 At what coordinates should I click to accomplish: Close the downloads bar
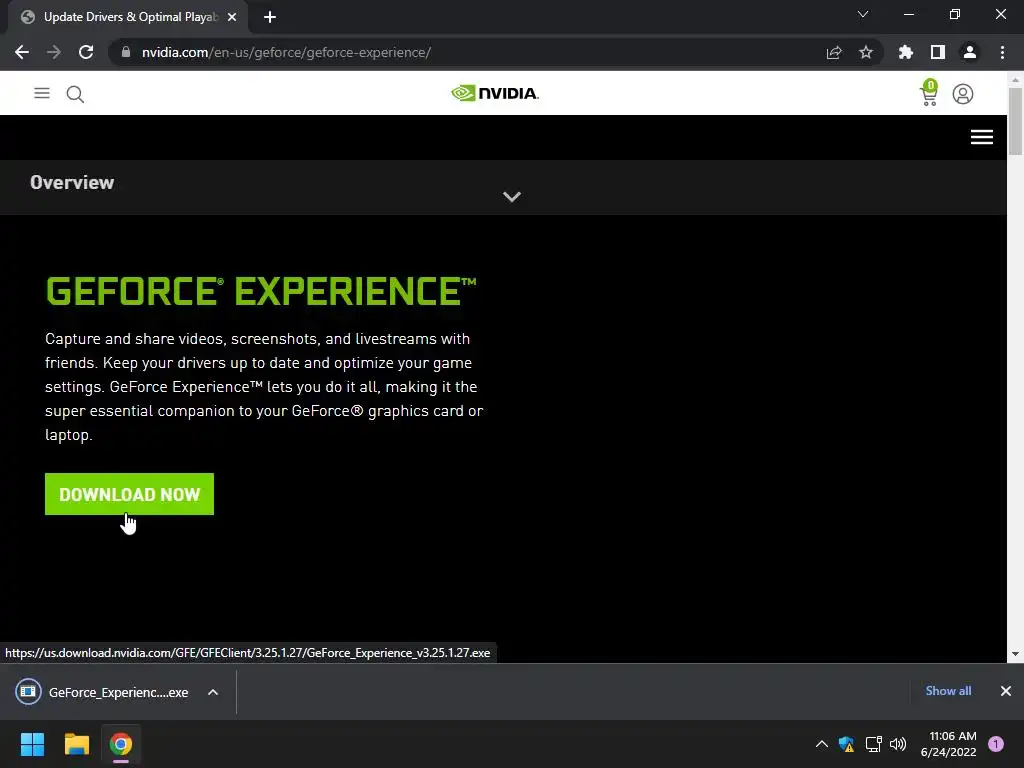[1006, 691]
